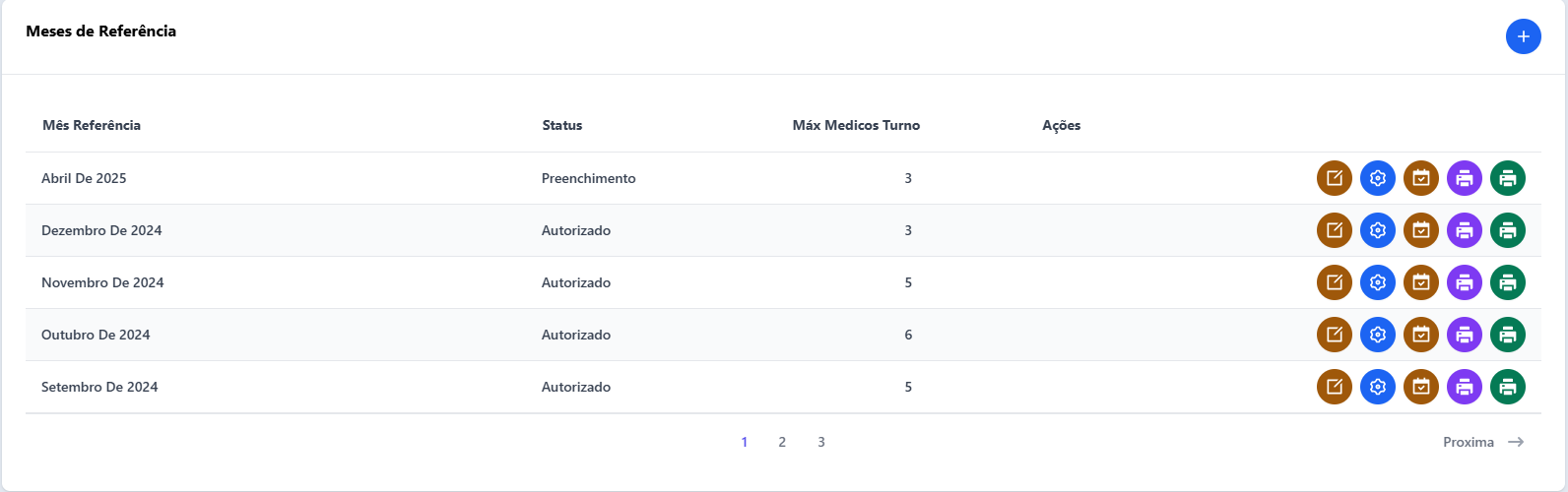The height and width of the screenshot is (492, 1568).
Task: Open calendar icon for Novembro De 2024
Action: (x=1421, y=282)
